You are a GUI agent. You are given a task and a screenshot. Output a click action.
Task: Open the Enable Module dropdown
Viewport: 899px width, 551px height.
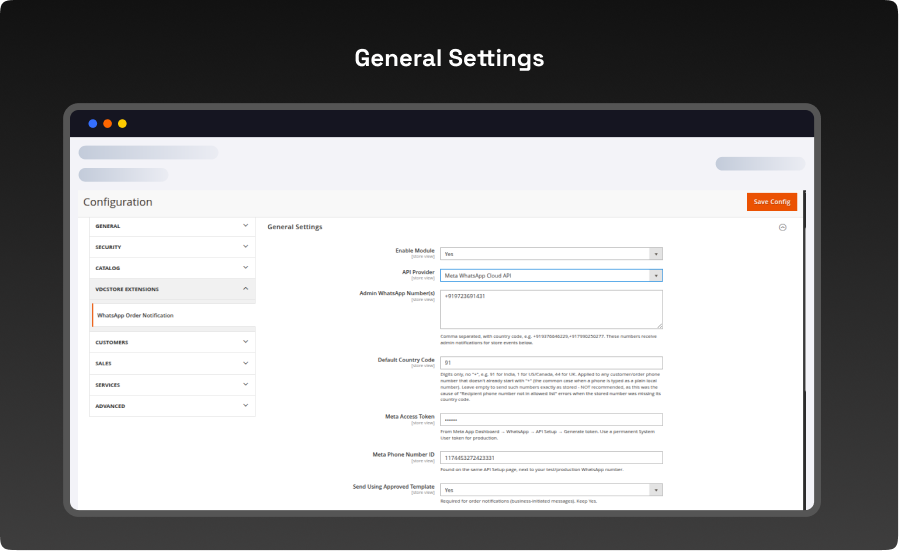551,254
